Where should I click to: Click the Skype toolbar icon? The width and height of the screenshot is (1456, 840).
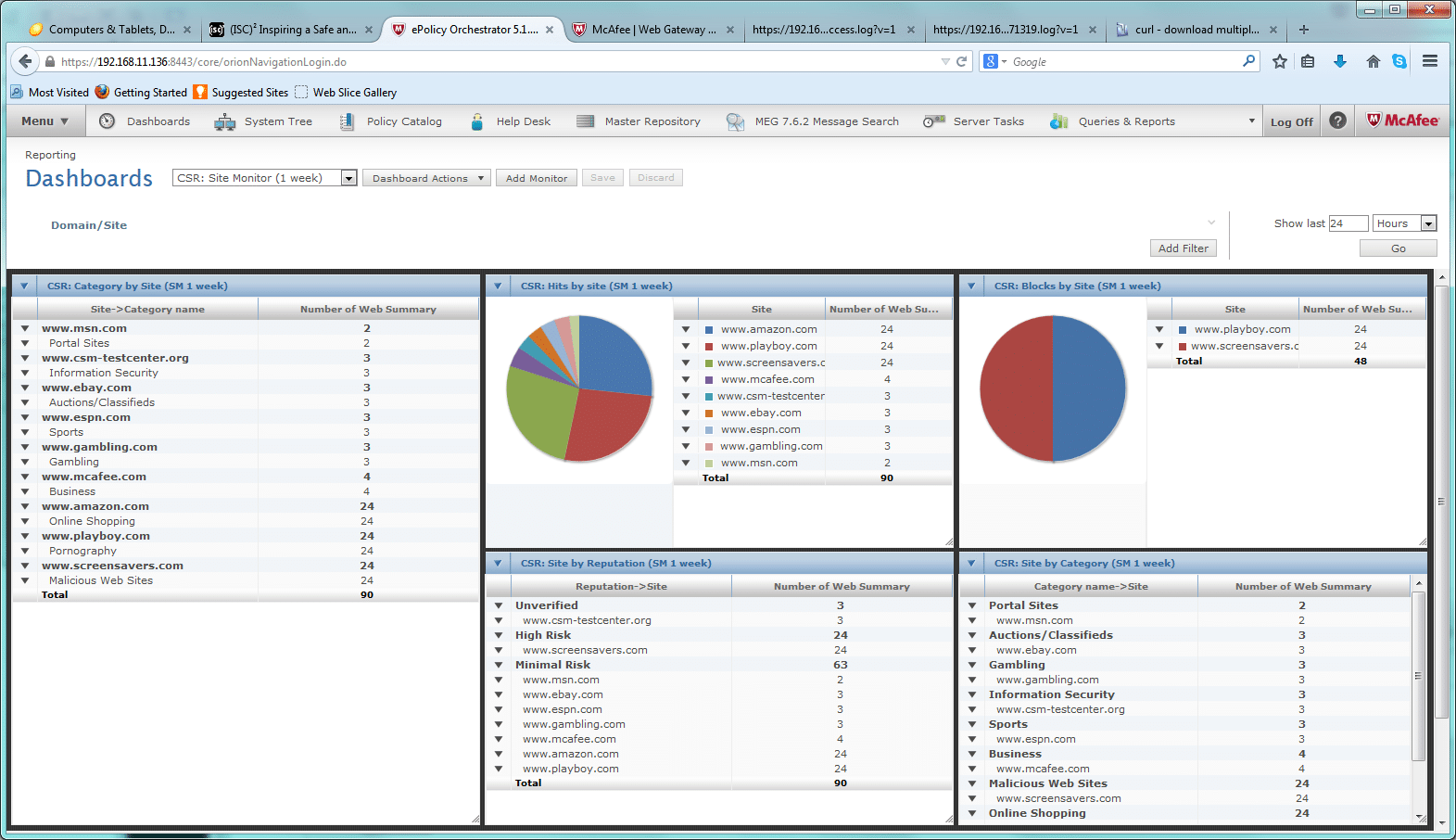1399,61
